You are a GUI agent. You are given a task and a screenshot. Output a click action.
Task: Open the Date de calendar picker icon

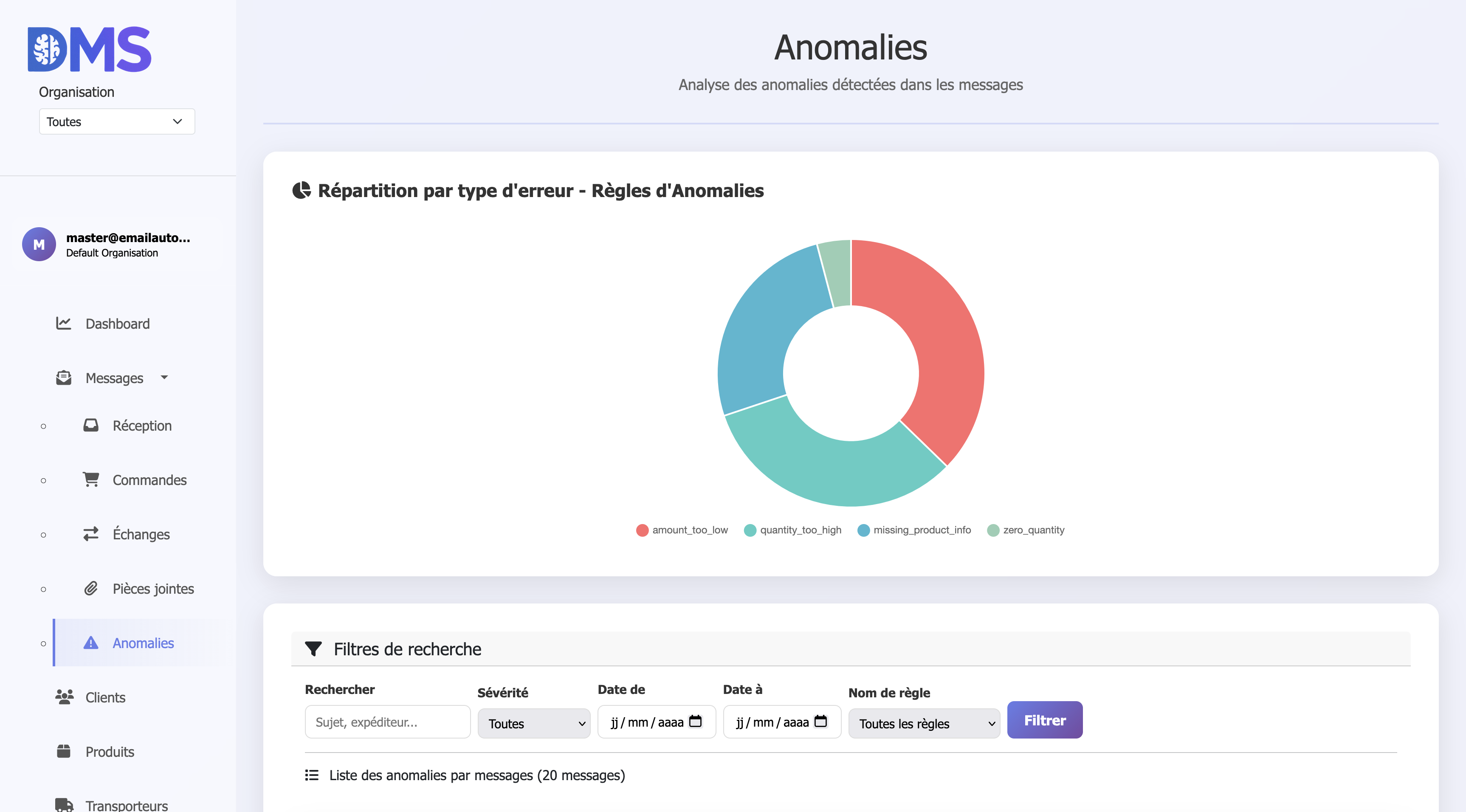(x=696, y=722)
